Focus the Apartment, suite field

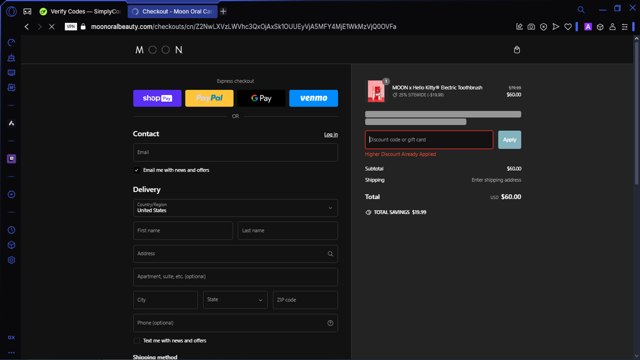(x=235, y=277)
